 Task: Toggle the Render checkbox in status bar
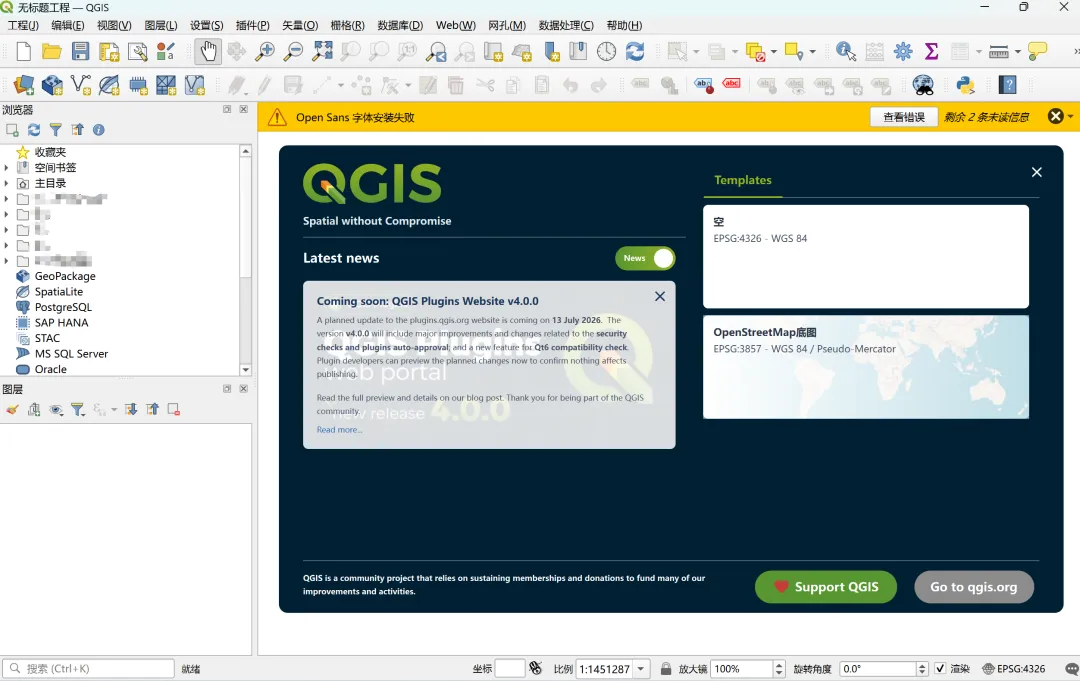[x=940, y=669]
